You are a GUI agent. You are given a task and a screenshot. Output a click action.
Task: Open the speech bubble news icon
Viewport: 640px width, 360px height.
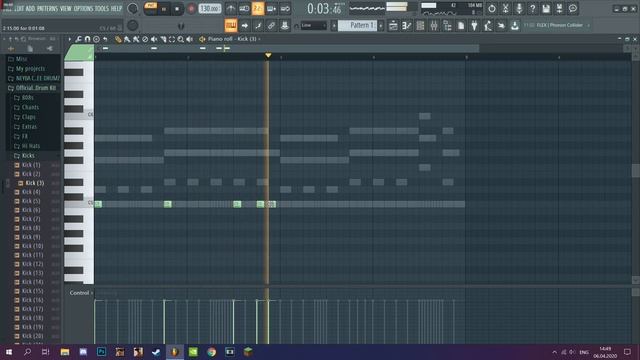pyautogui.click(x=573, y=8)
